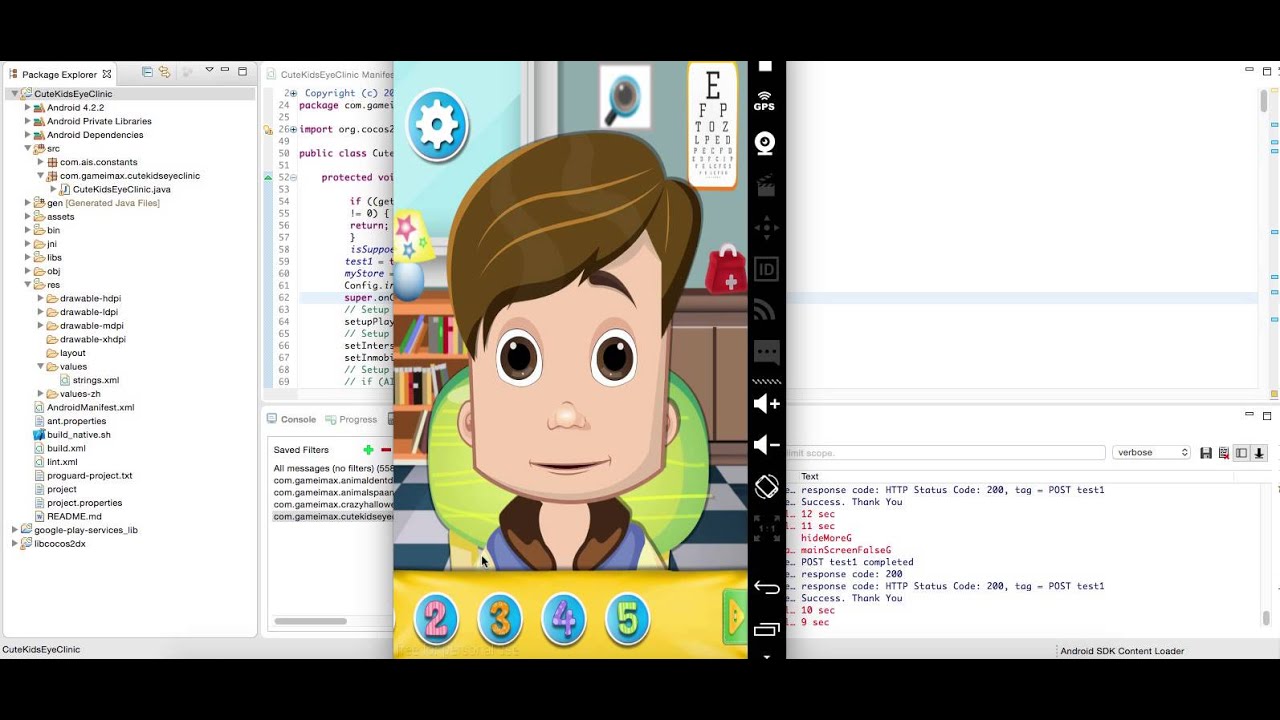Select com.gameimax.animaldent saved filter
Image resolution: width=1280 pixels, height=720 pixels.
coord(333,480)
